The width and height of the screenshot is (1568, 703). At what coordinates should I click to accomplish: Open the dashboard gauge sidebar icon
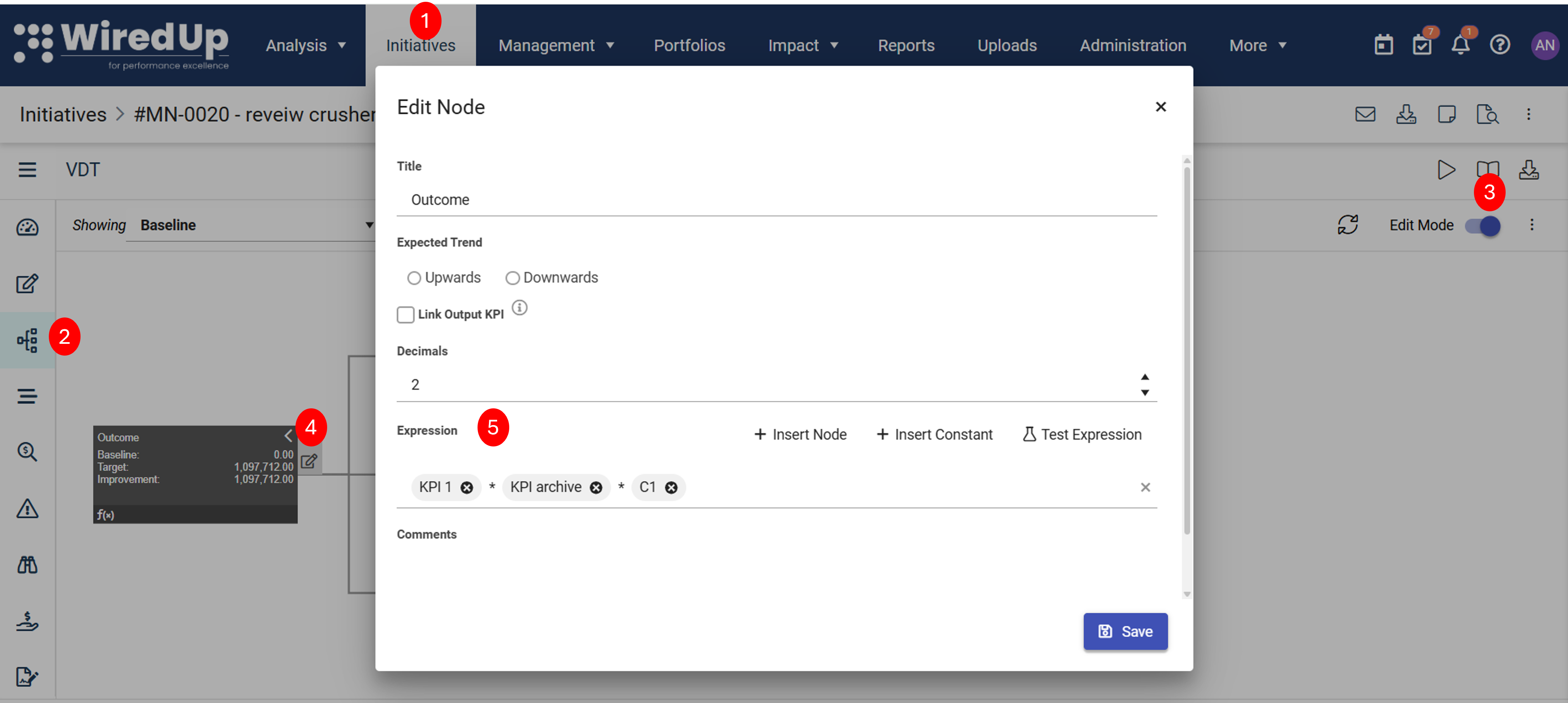click(27, 228)
